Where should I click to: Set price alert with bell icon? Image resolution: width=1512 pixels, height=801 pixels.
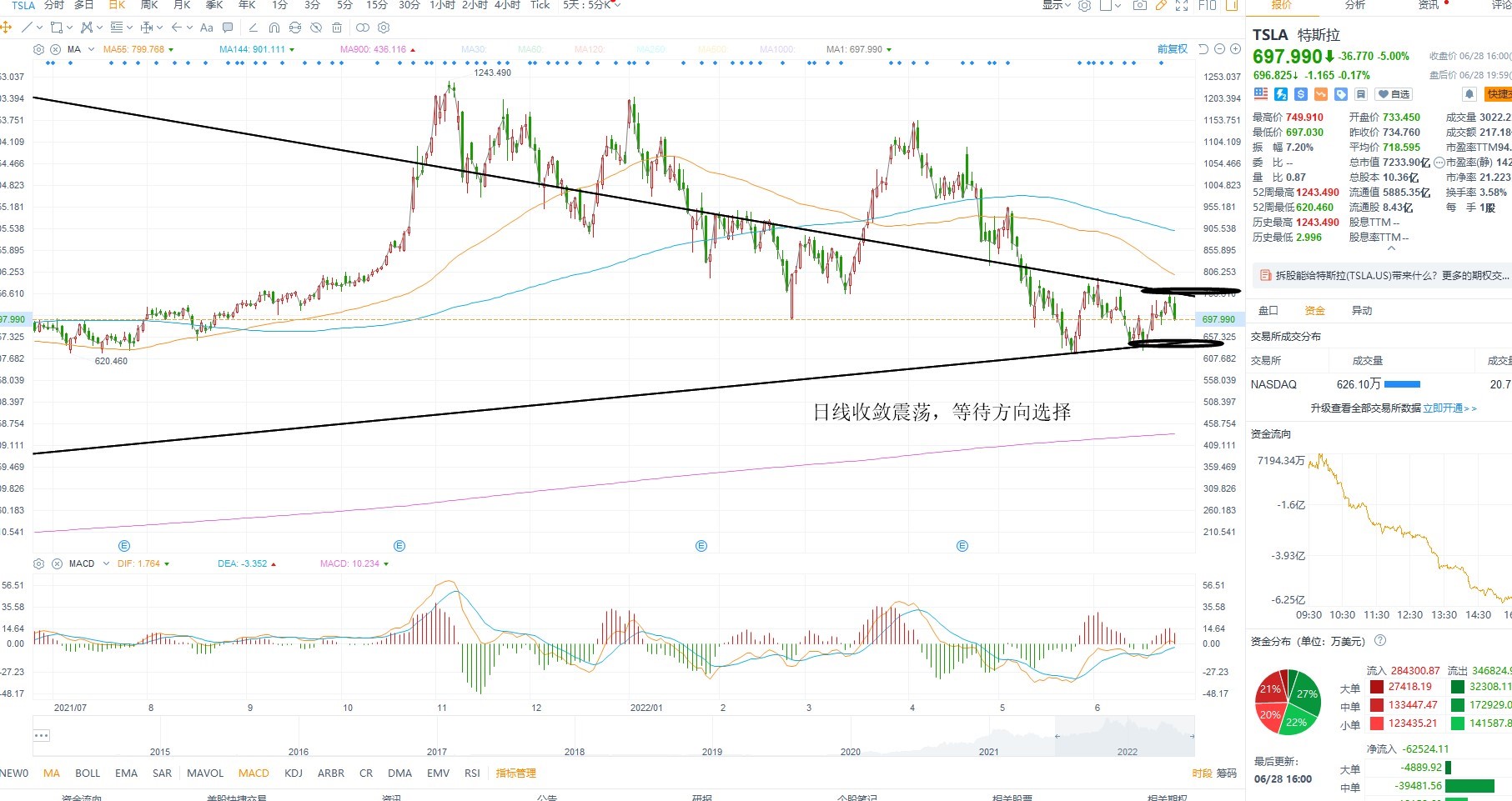[1469, 94]
